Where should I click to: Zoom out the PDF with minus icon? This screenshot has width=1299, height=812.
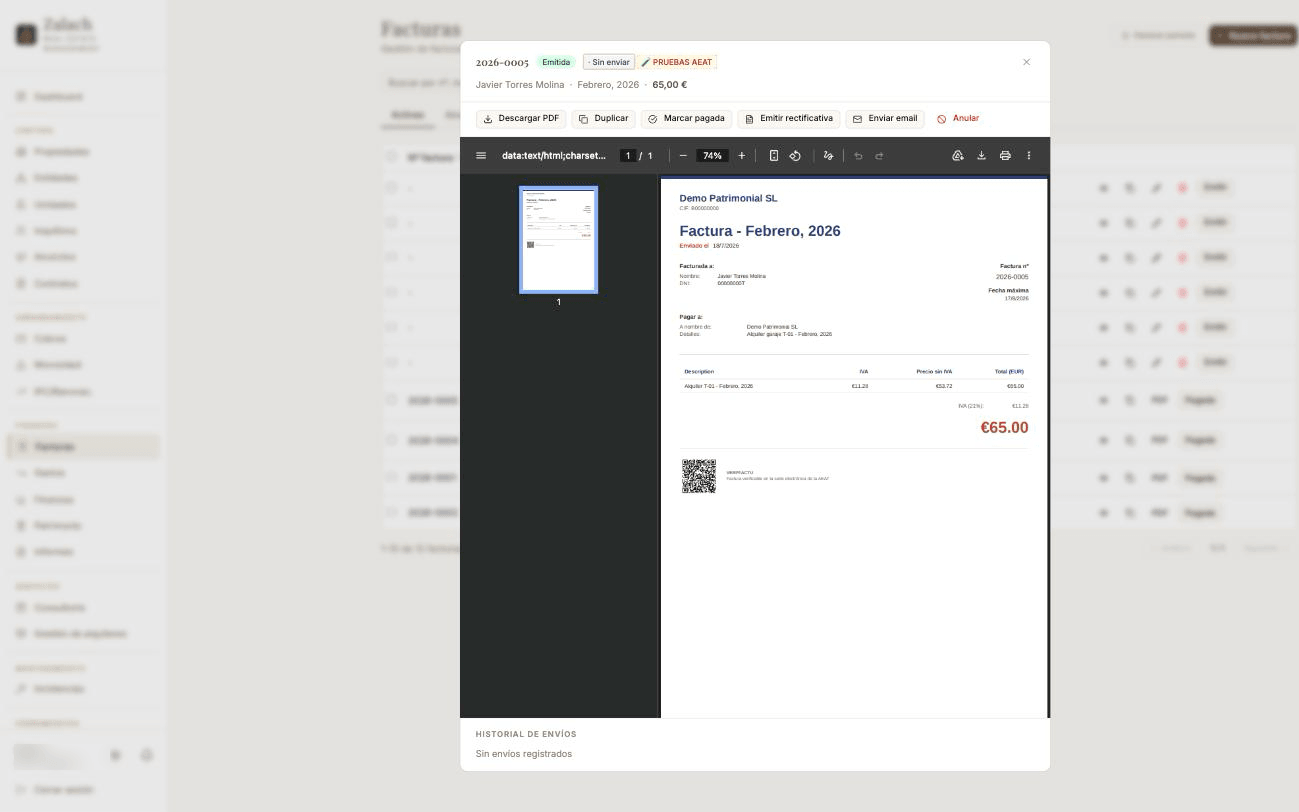683,155
